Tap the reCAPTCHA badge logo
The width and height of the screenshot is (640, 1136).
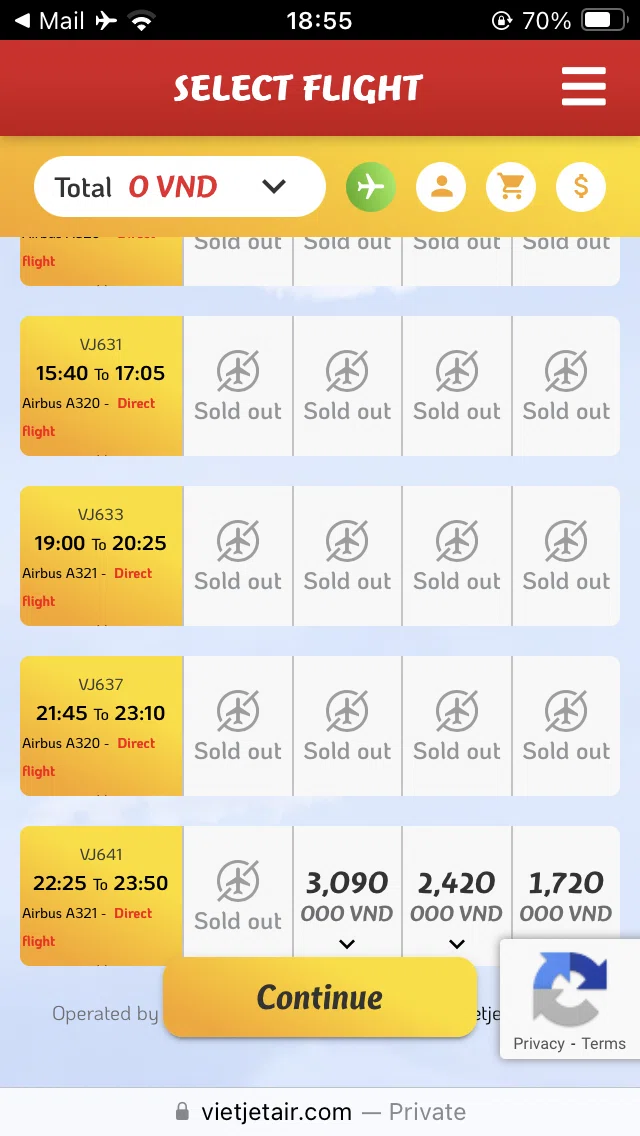coord(570,987)
